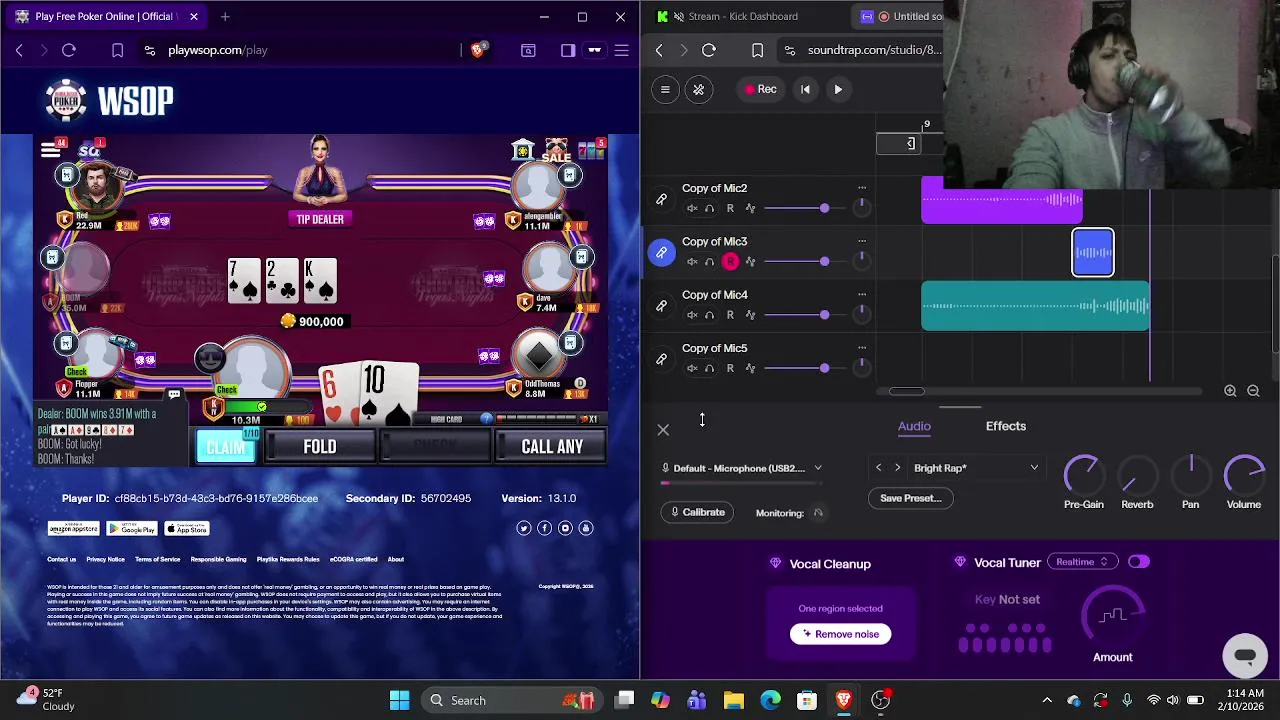Go to beginning of Soundtrap project
This screenshot has height=720, width=1280.
[805, 90]
